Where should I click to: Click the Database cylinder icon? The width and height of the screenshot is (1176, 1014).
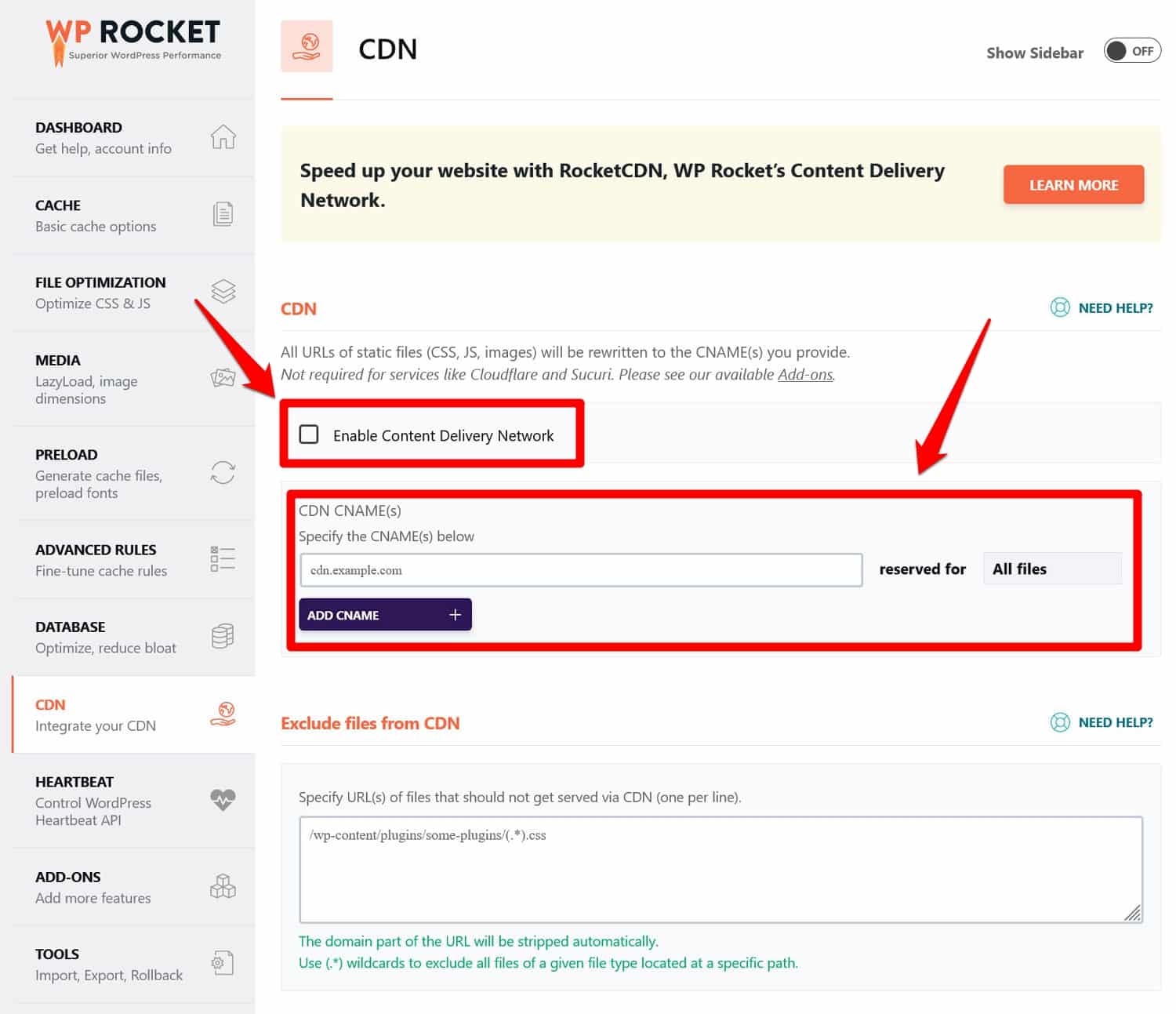(223, 636)
